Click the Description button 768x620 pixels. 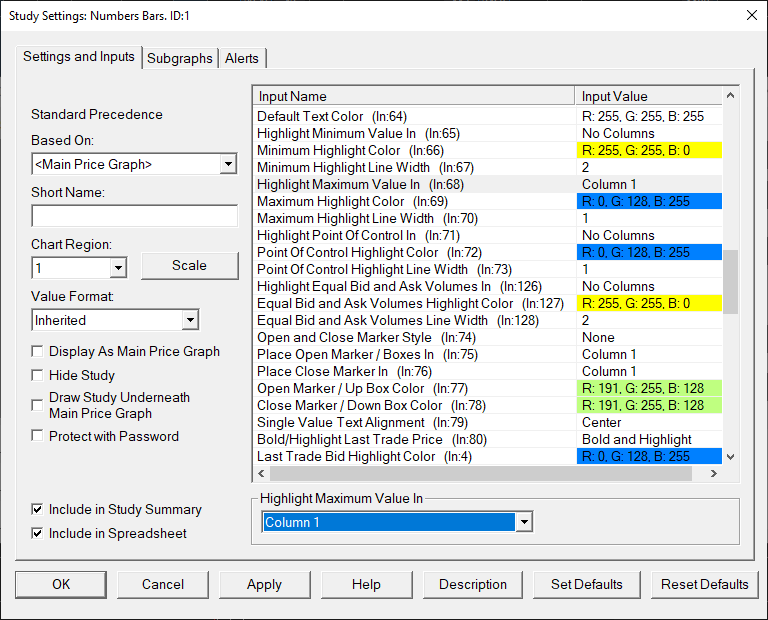473,584
